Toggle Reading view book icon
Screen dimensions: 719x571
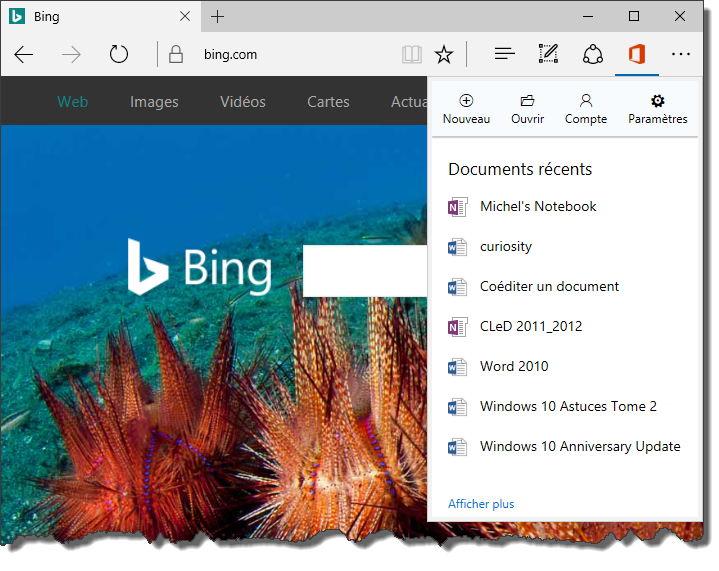412,54
